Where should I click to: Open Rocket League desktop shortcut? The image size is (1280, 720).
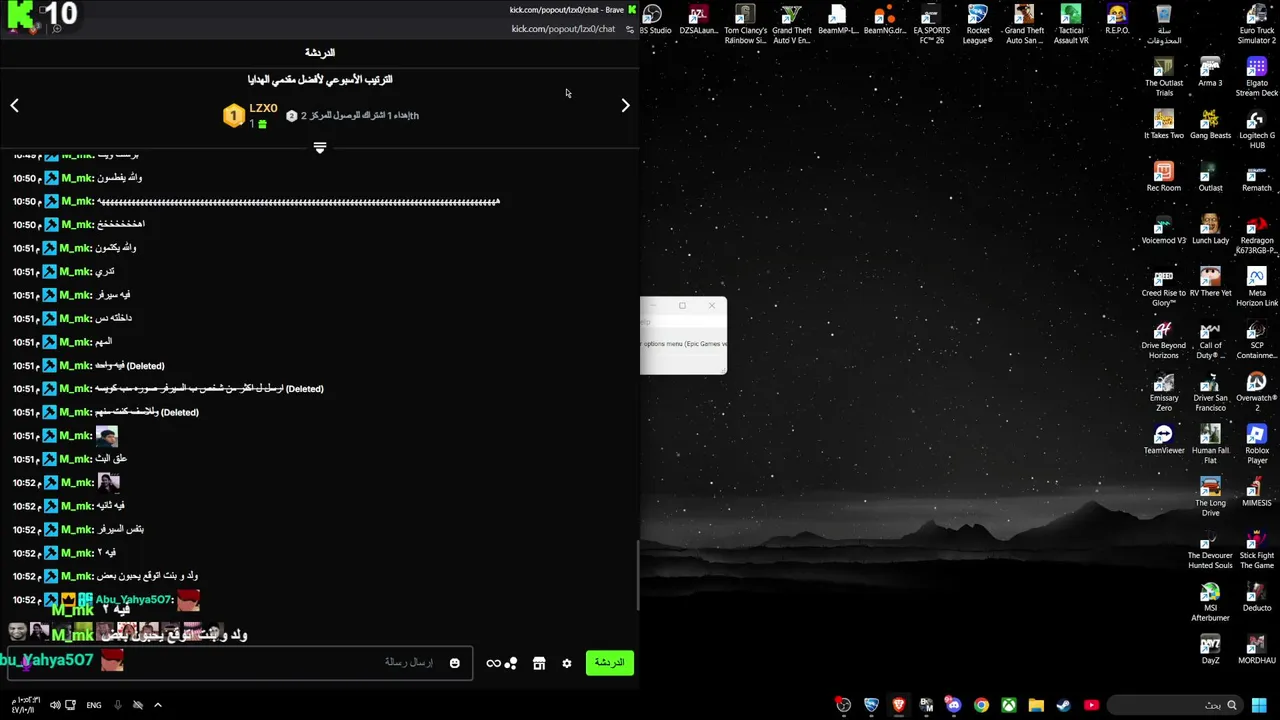977,24
